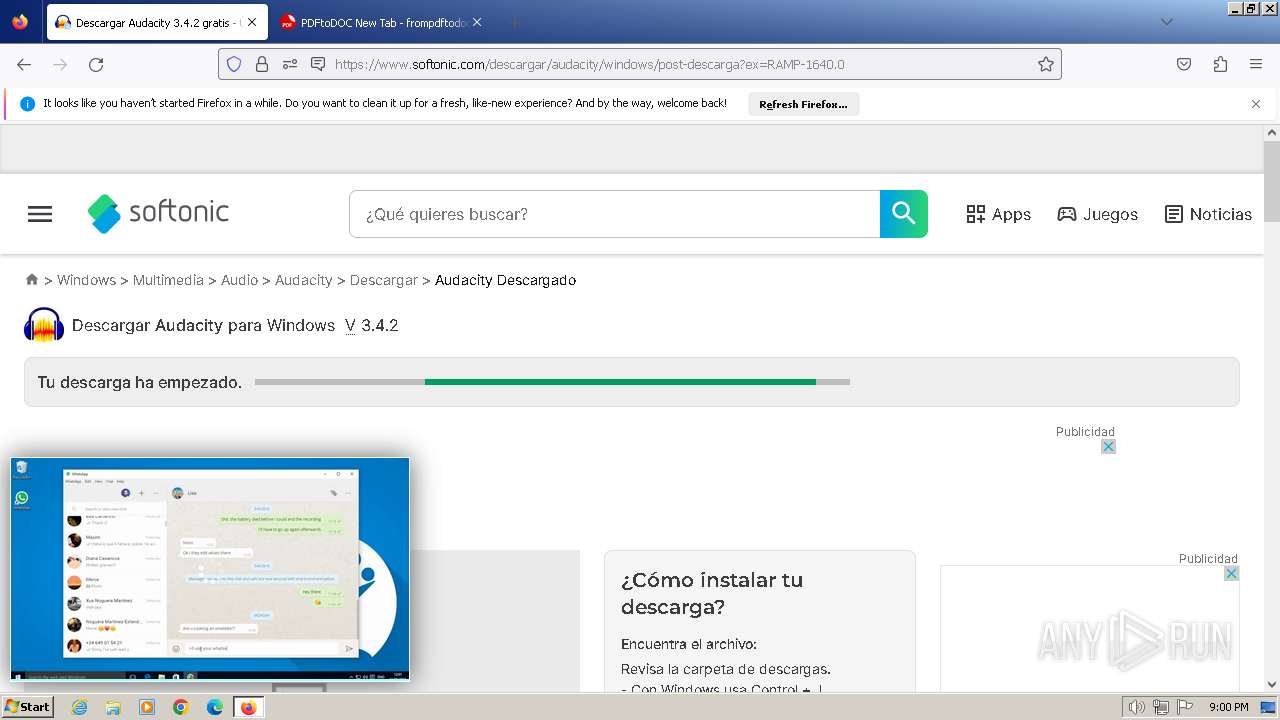Image resolution: width=1280 pixels, height=720 pixels.
Task: Open File Explorer folder in taskbar
Action: 113,707
